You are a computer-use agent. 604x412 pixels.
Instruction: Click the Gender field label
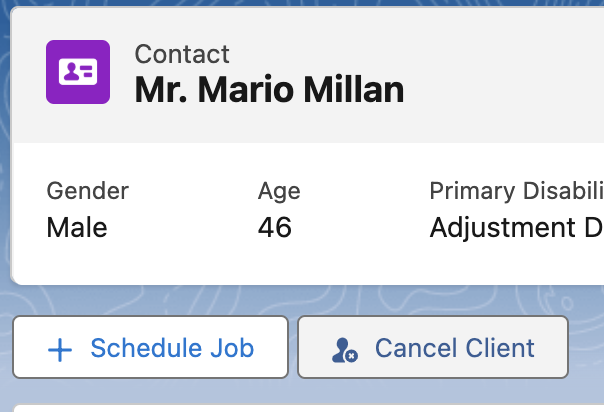point(87,191)
